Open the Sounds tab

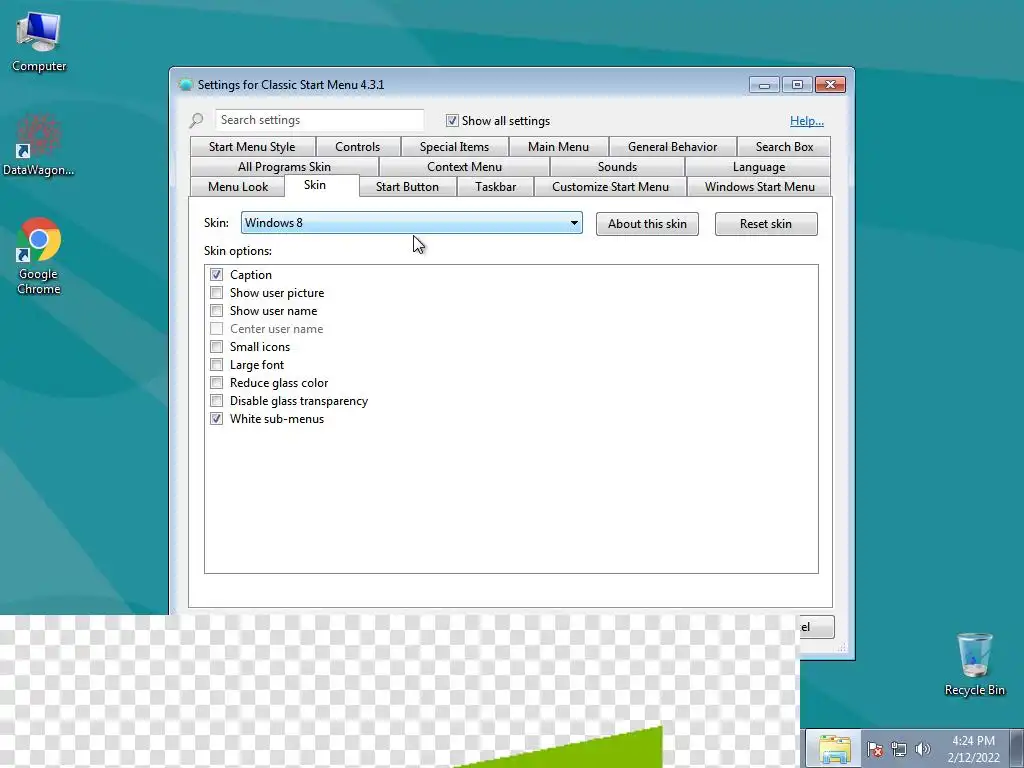tap(617, 167)
